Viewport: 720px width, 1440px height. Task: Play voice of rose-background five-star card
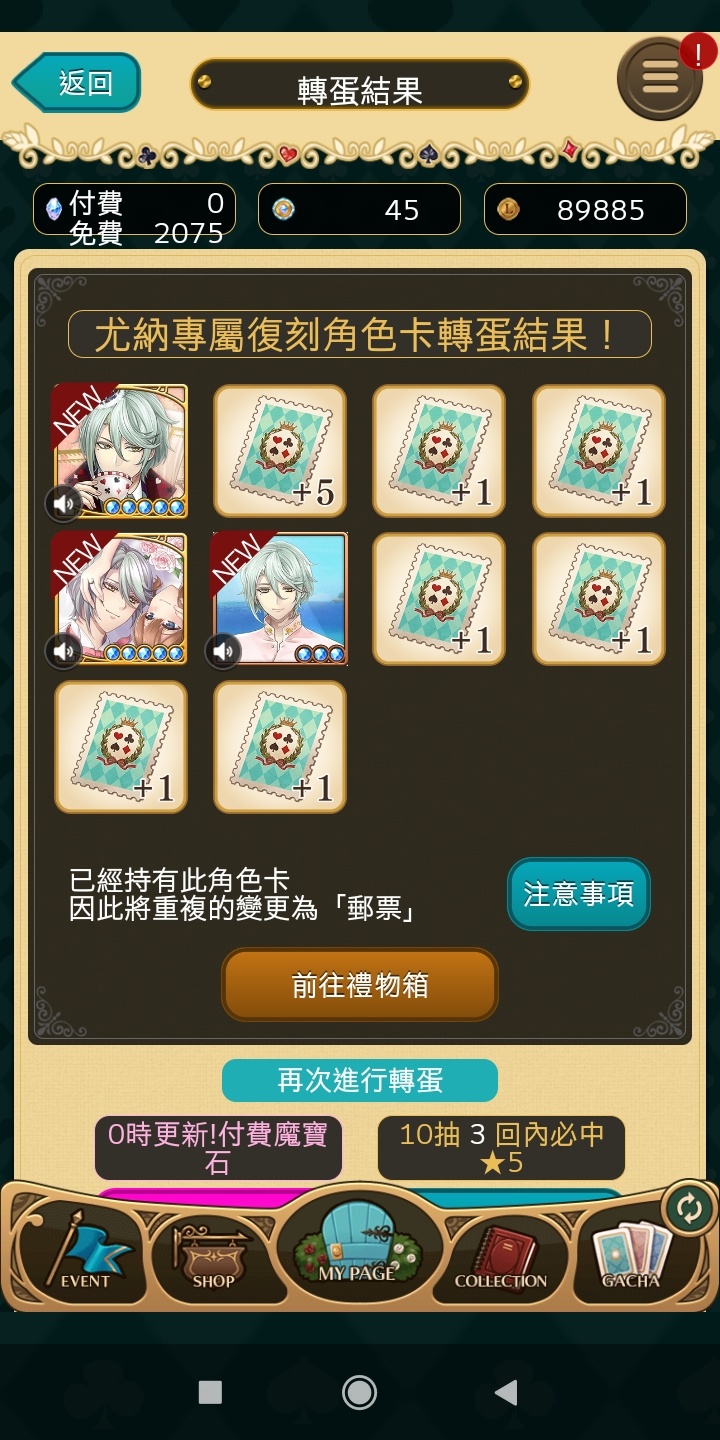64,651
